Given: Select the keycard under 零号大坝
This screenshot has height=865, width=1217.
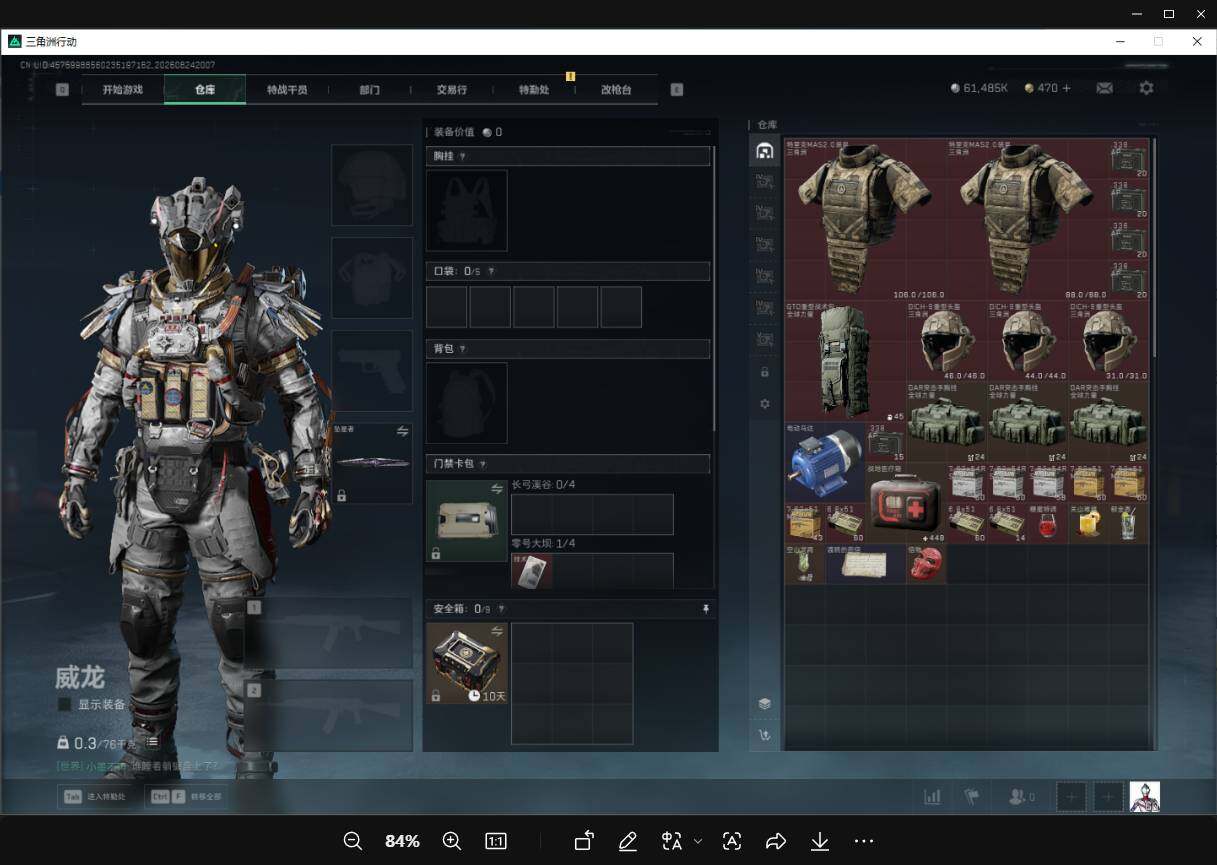Looking at the screenshot, I should click(x=532, y=570).
